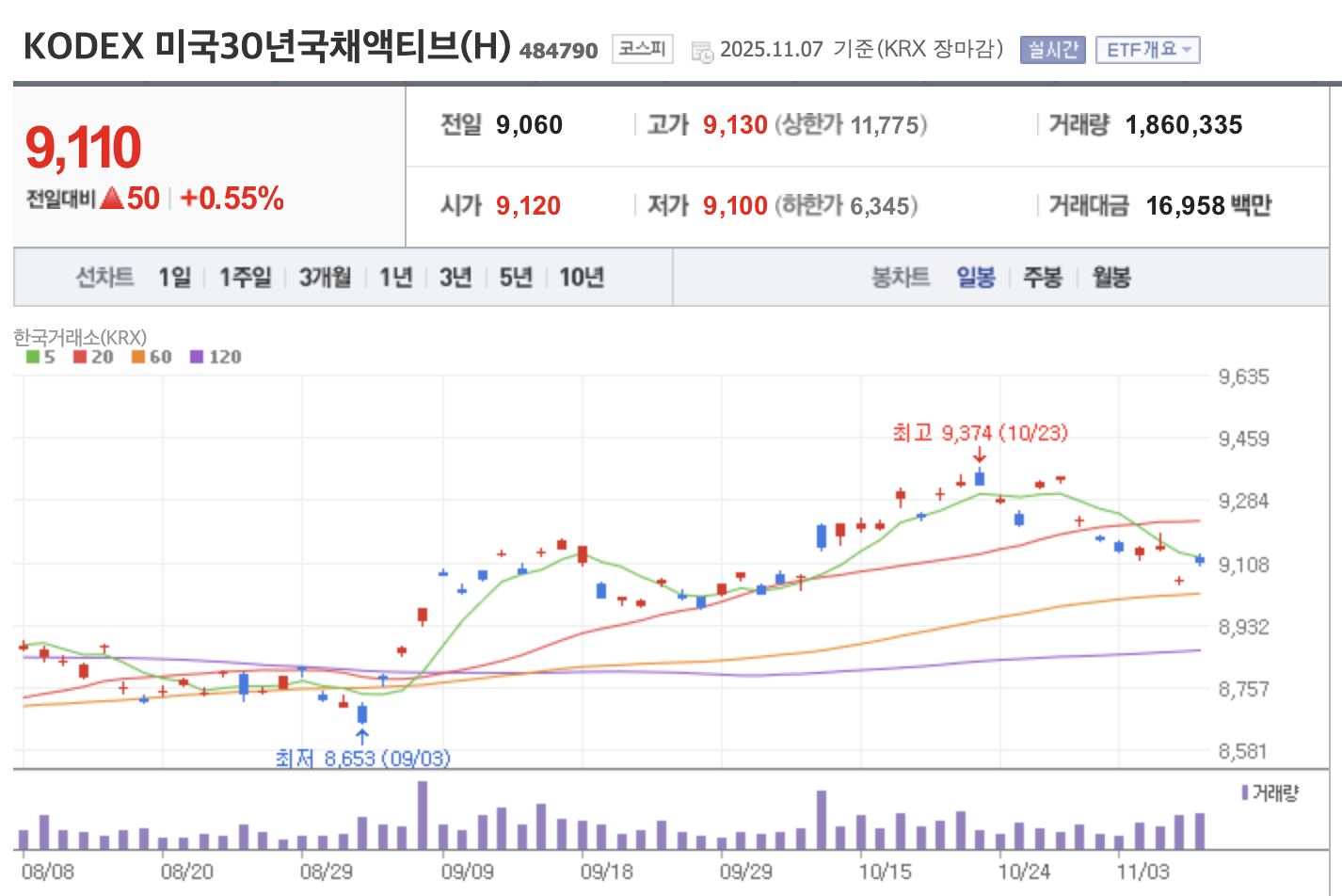Click the green 5-day moving average swatch

tap(33, 357)
